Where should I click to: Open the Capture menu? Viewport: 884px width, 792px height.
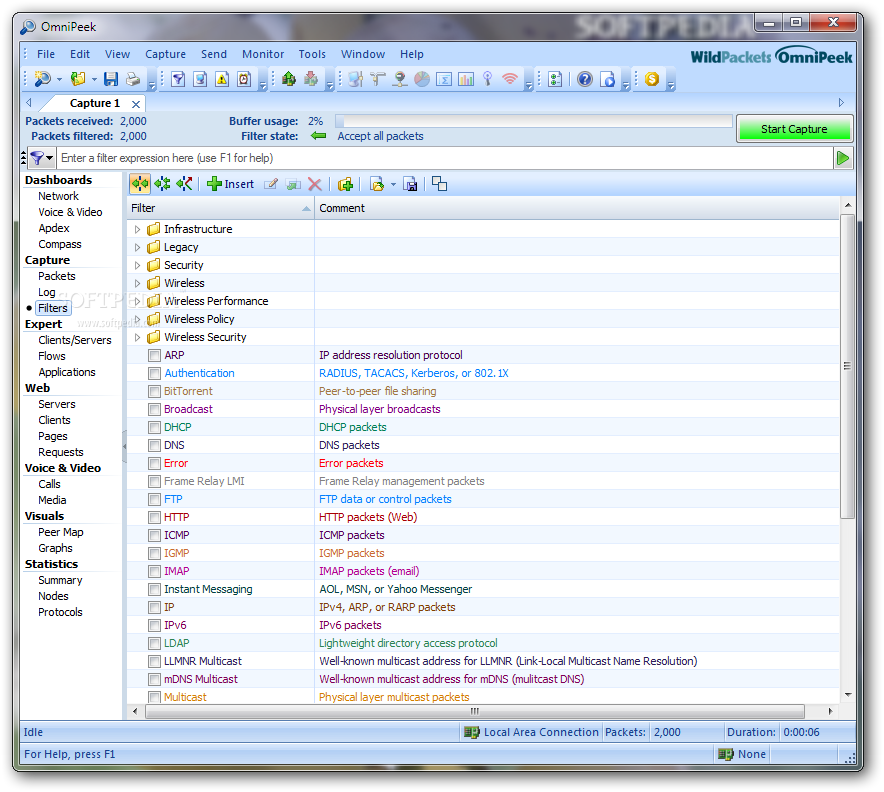pyautogui.click(x=165, y=54)
